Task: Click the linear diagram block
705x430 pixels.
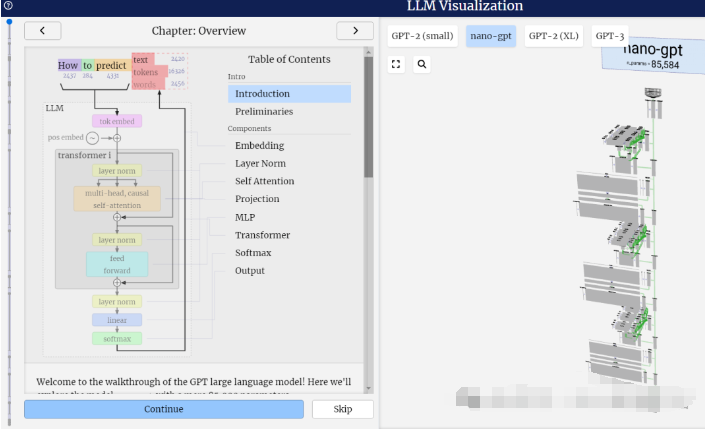Action: pyautogui.click(x=117, y=320)
